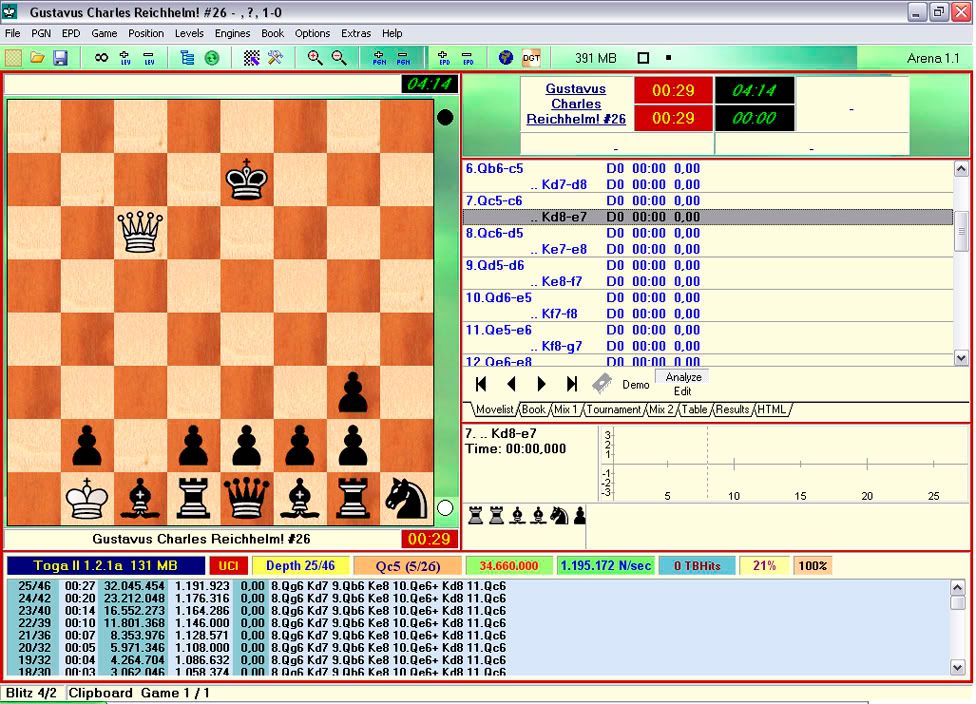Click the plus PGN toolbar icon
Screen dimensions: 976x704
(x=379, y=58)
